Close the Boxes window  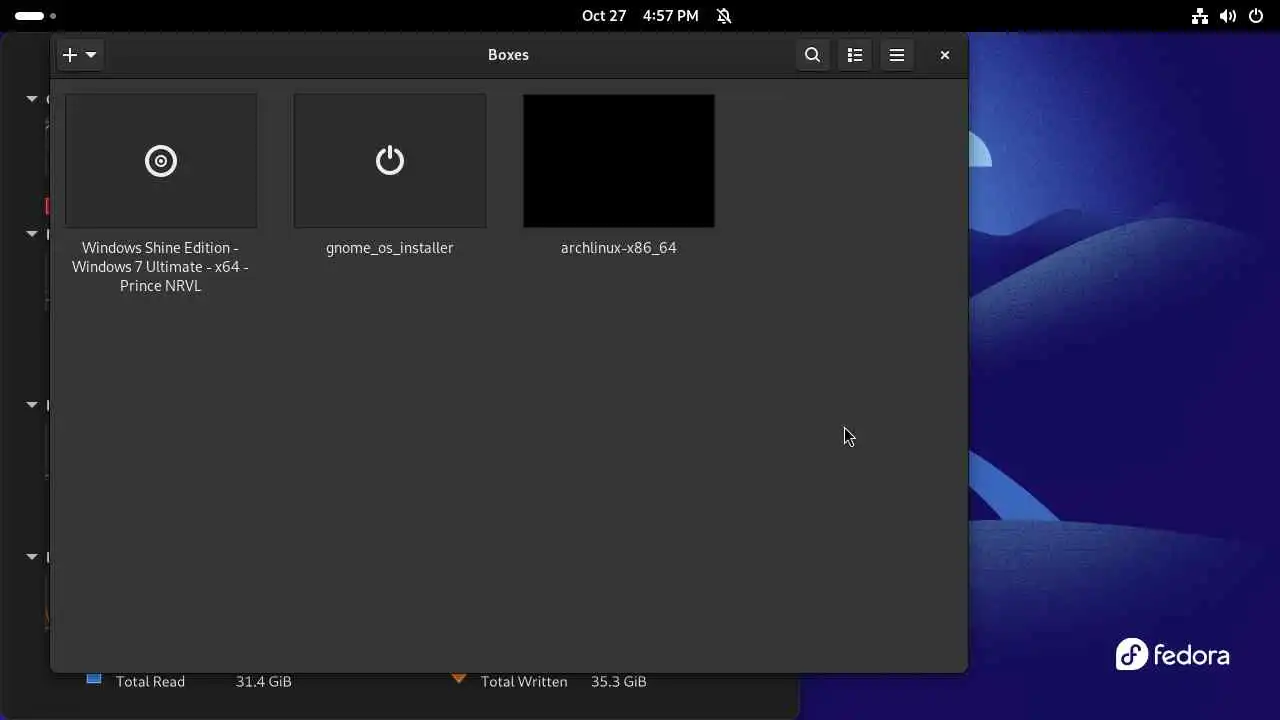click(x=944, y=55)
